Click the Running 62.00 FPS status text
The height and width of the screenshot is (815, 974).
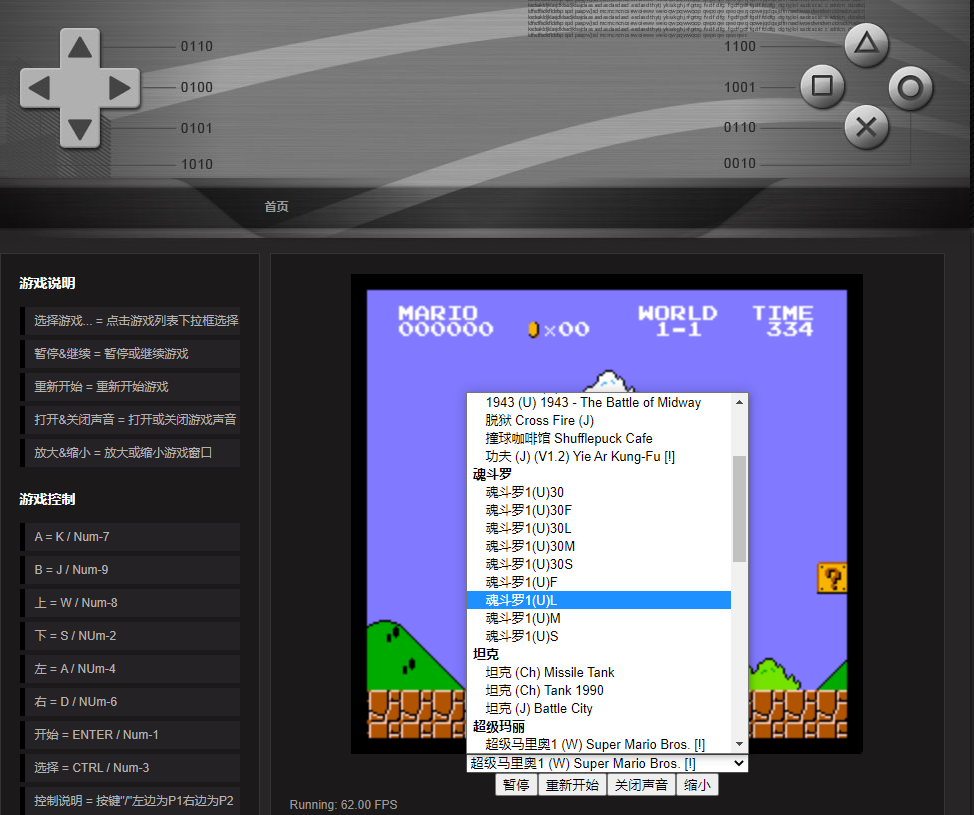click(x=344, y=805)
